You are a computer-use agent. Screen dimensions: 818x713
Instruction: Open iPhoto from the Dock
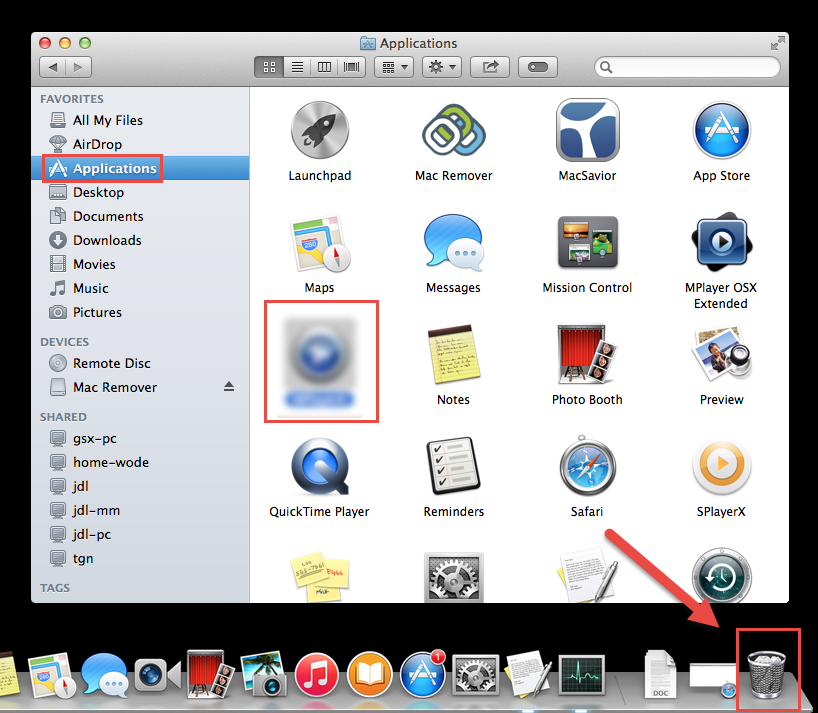click(x=263, y=674)
